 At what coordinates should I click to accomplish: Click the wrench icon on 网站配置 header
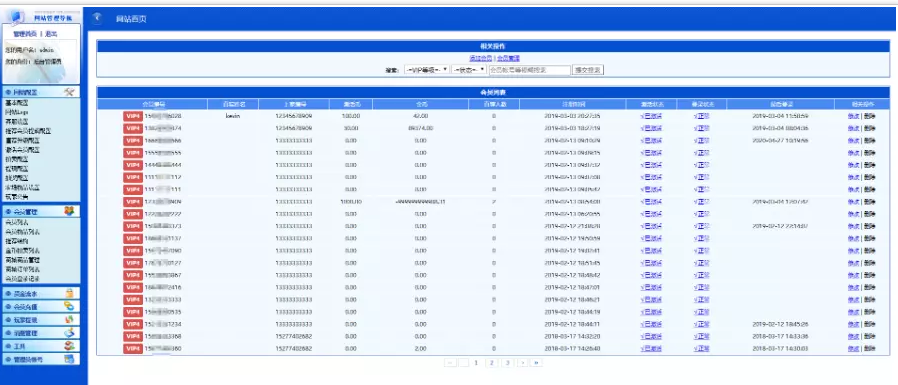coord(69,92)
